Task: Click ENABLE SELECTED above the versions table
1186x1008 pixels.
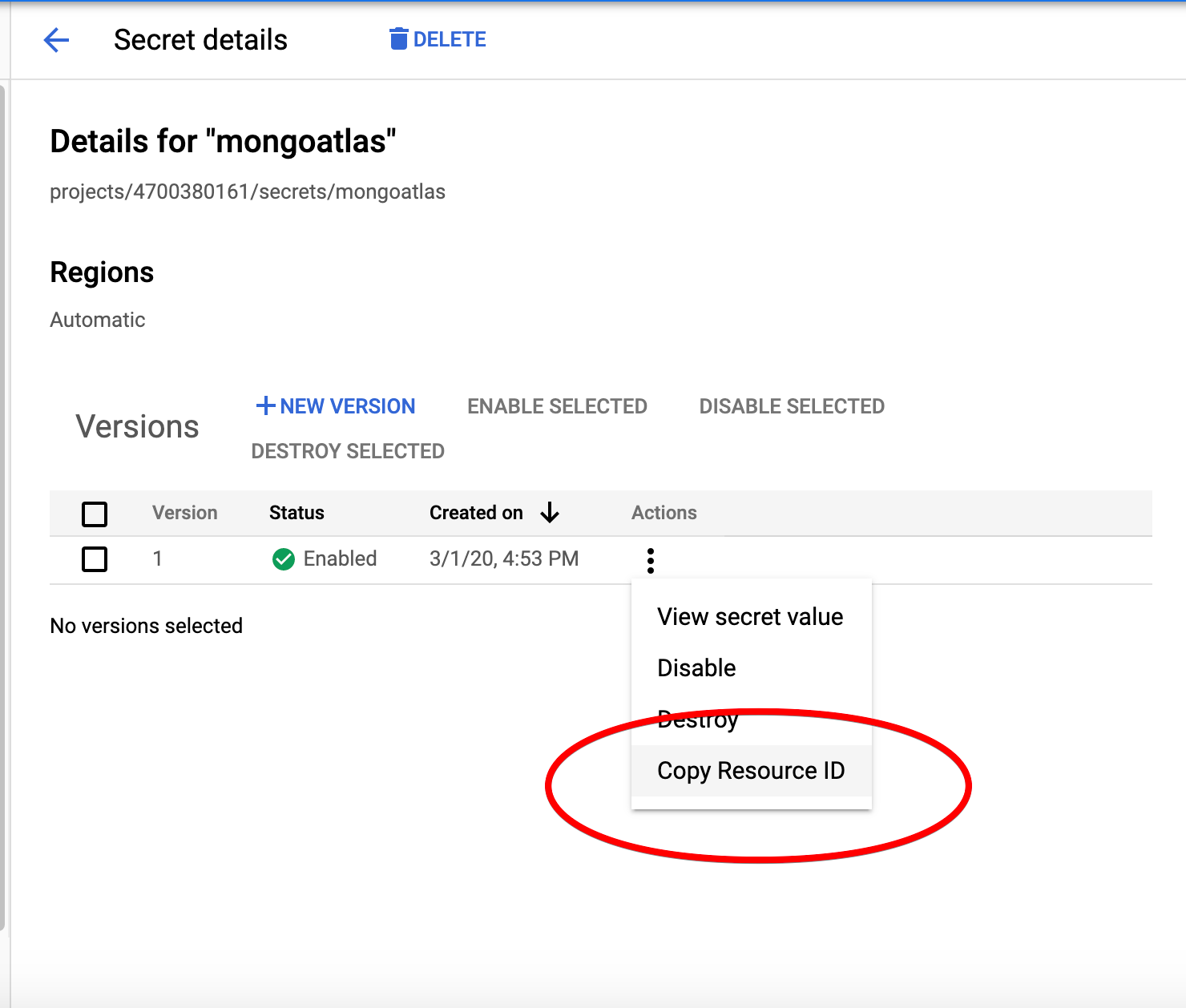Action: click(556, 405)
